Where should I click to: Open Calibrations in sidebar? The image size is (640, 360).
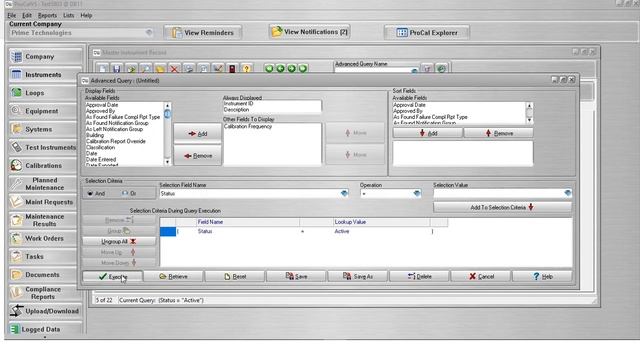[x=45, y=165]
